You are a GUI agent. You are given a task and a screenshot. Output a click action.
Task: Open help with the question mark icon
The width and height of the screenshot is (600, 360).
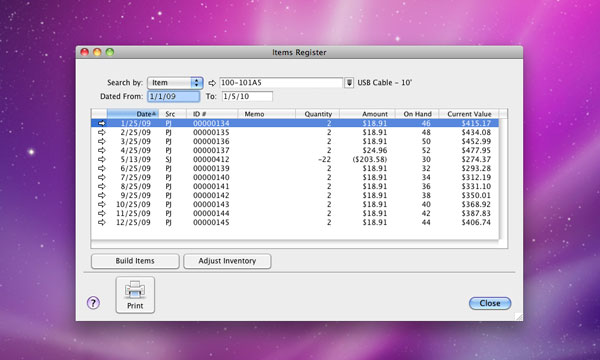click(93, 303)
